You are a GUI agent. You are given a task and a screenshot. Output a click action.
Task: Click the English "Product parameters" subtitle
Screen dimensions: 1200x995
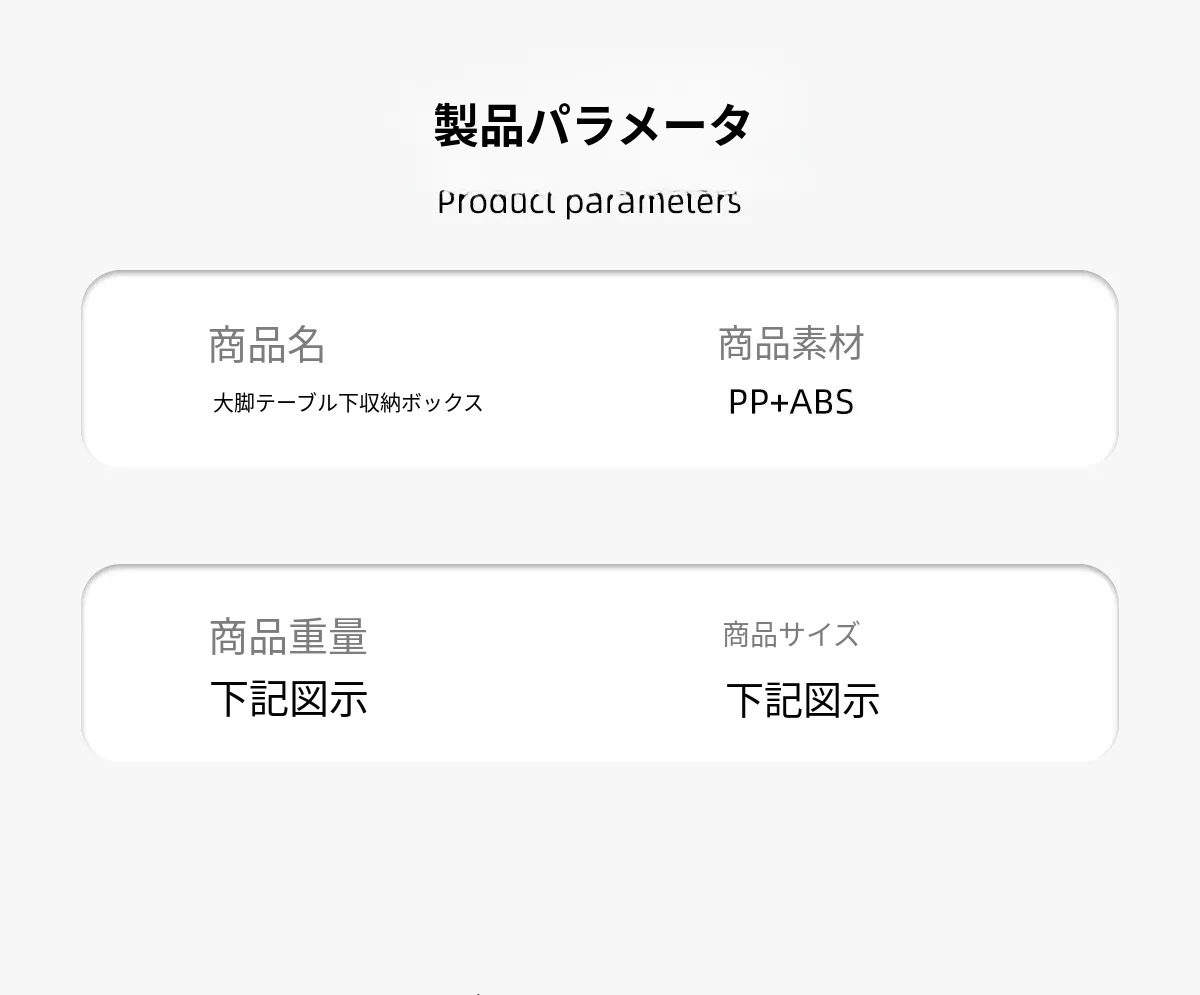(589, 202)
